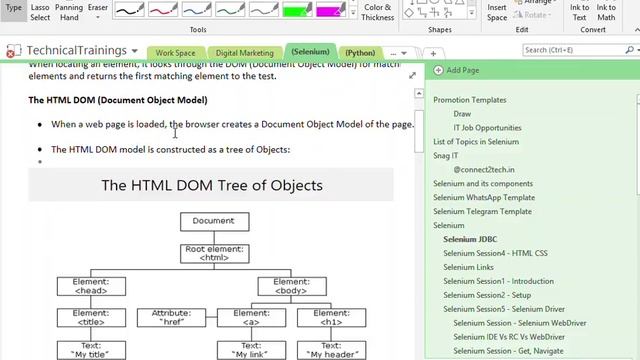This screenshot has width=640, height=360.
Task: Collapse the ribbon using the arrow
Action: (637, 30)
